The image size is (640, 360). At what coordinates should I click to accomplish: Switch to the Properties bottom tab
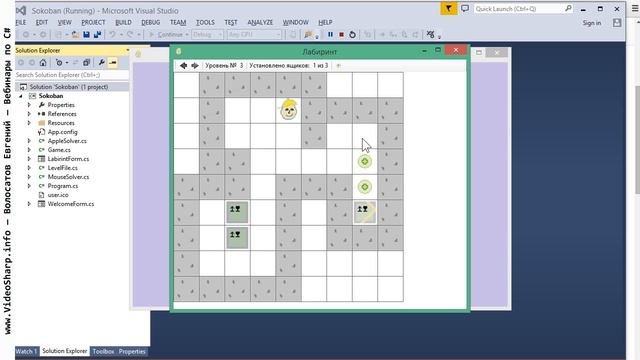132,351
